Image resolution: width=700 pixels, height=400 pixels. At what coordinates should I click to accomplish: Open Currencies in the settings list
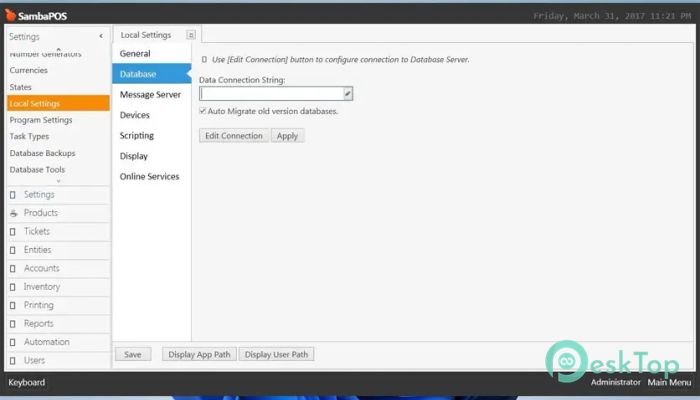58,70
